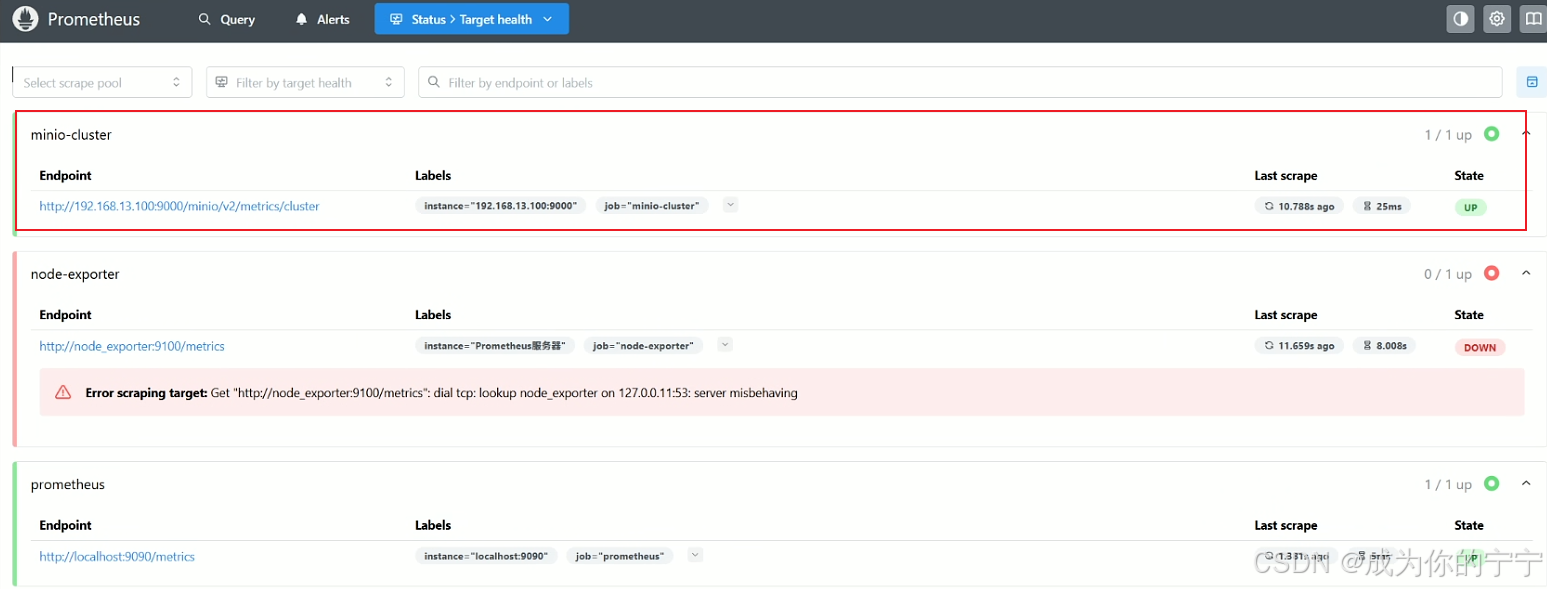Open the documentation book icon
Image resolution: width=1547 pixels, height=589 pixels.
1532,19
